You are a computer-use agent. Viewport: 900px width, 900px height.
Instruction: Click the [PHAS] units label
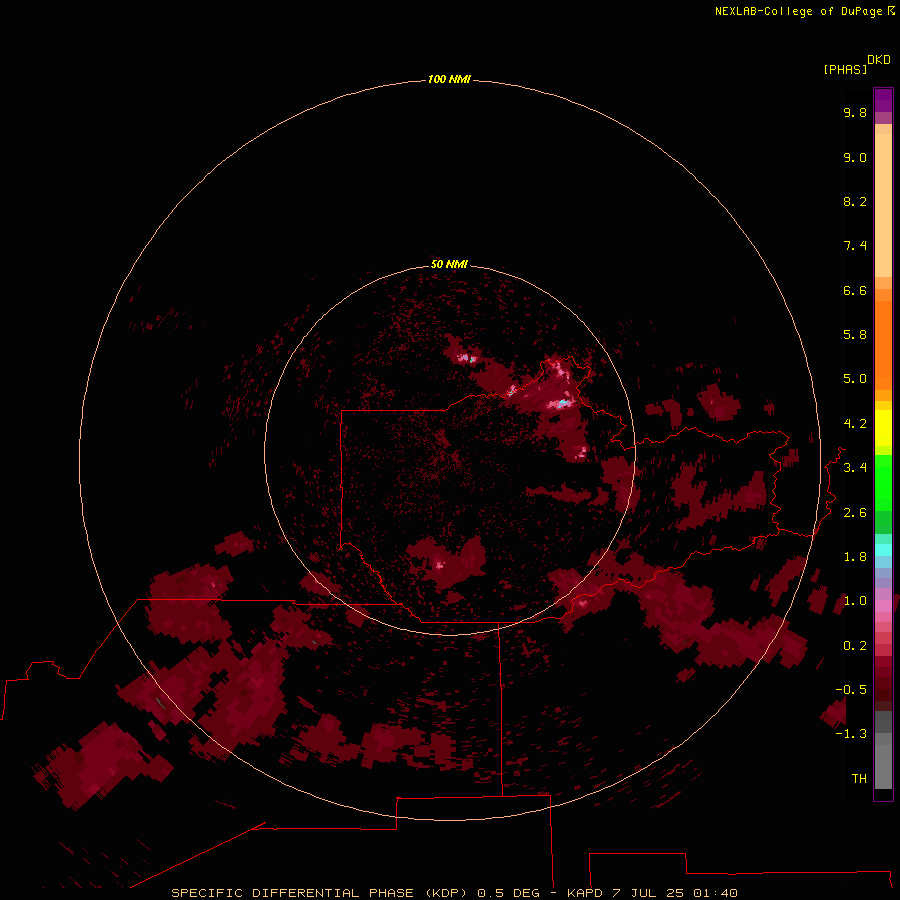pyautogui.click(x=845, y=69)
